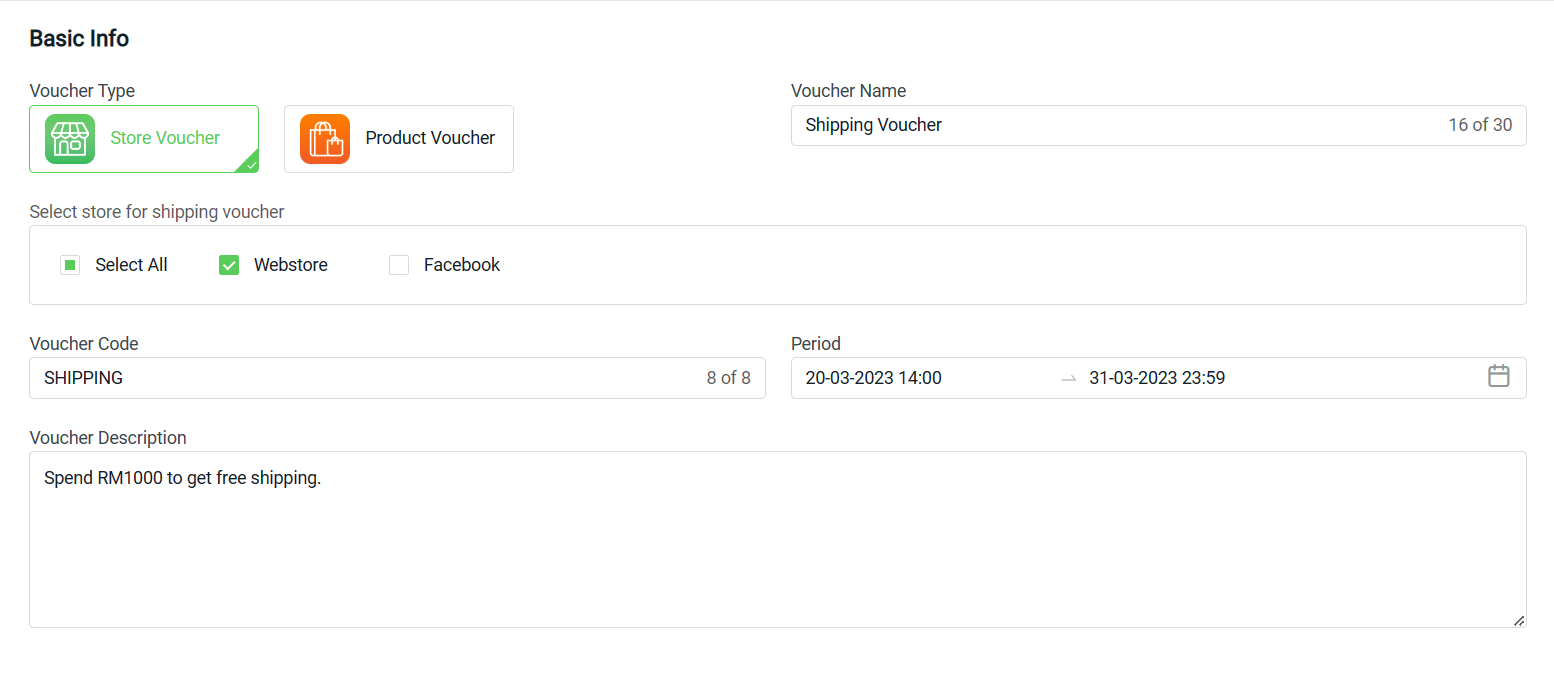Open the start date 20-03-2023 14:00 picker
The height and width of the screenshot is (673, 1554).
(x=873, y=378)
